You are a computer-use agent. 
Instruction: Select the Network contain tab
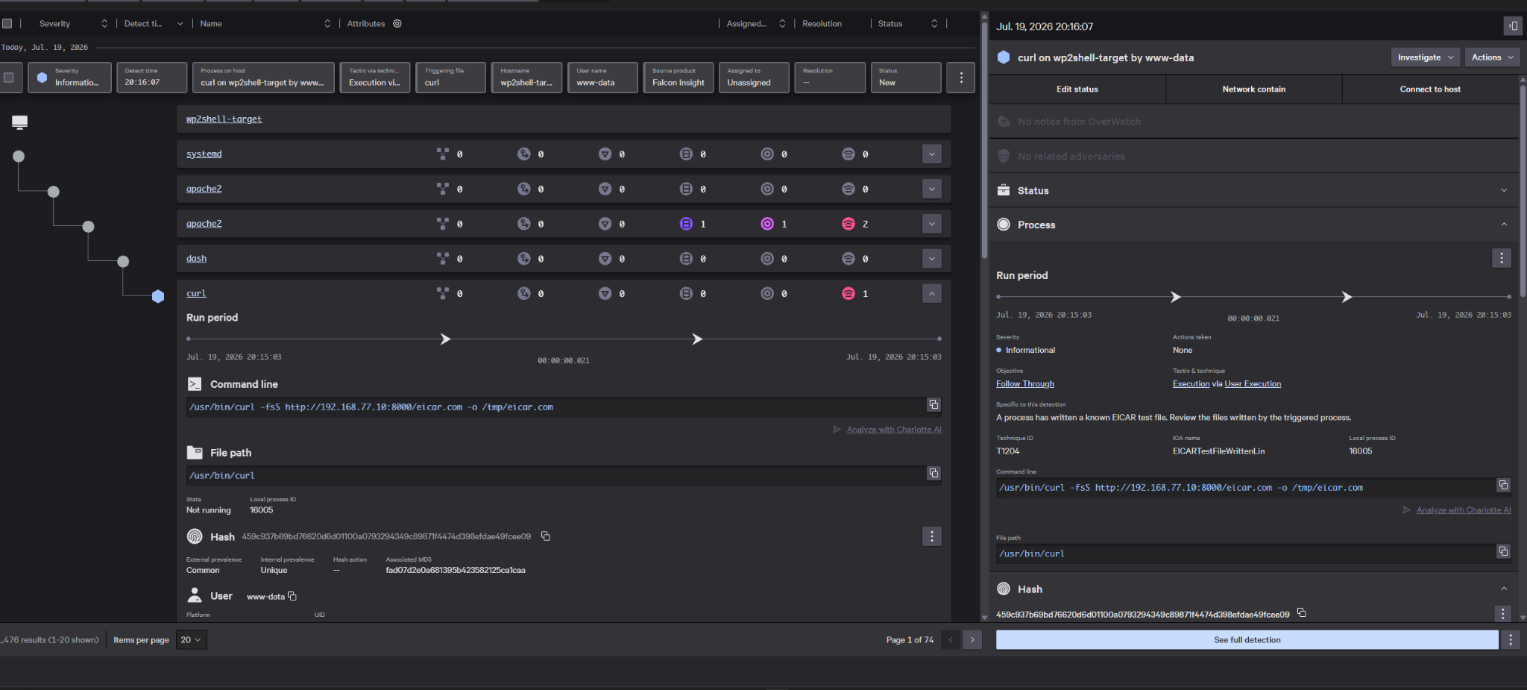(x=1254, y=89)
